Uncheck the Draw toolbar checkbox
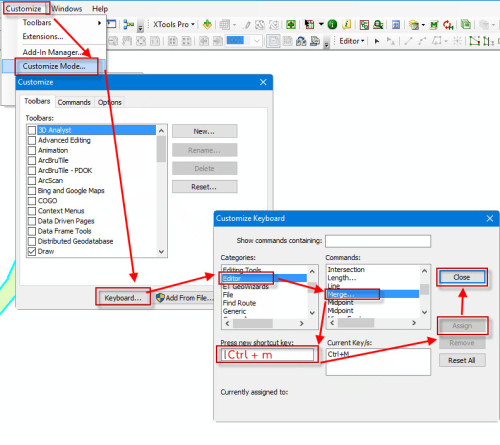 pos(32,251)
